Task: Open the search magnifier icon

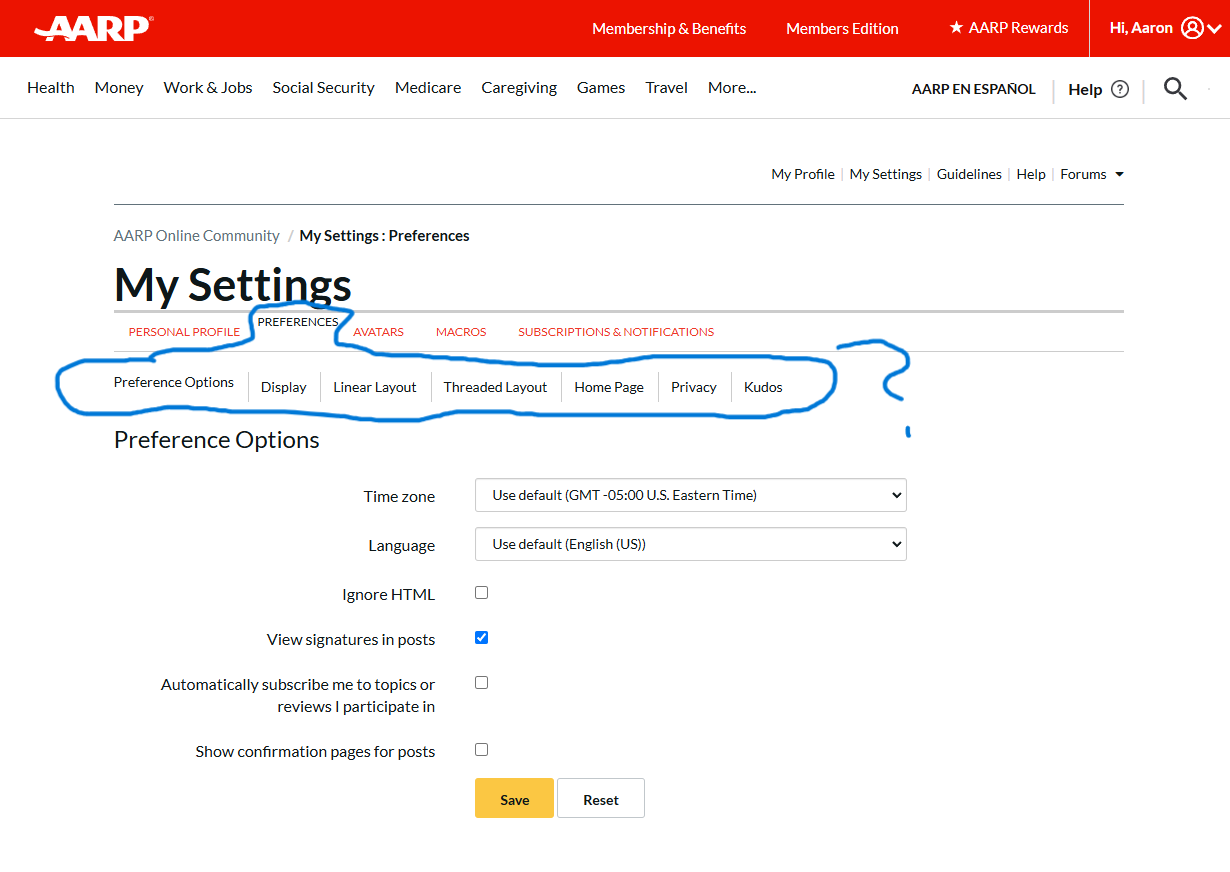Action: tap(1175, 88)
